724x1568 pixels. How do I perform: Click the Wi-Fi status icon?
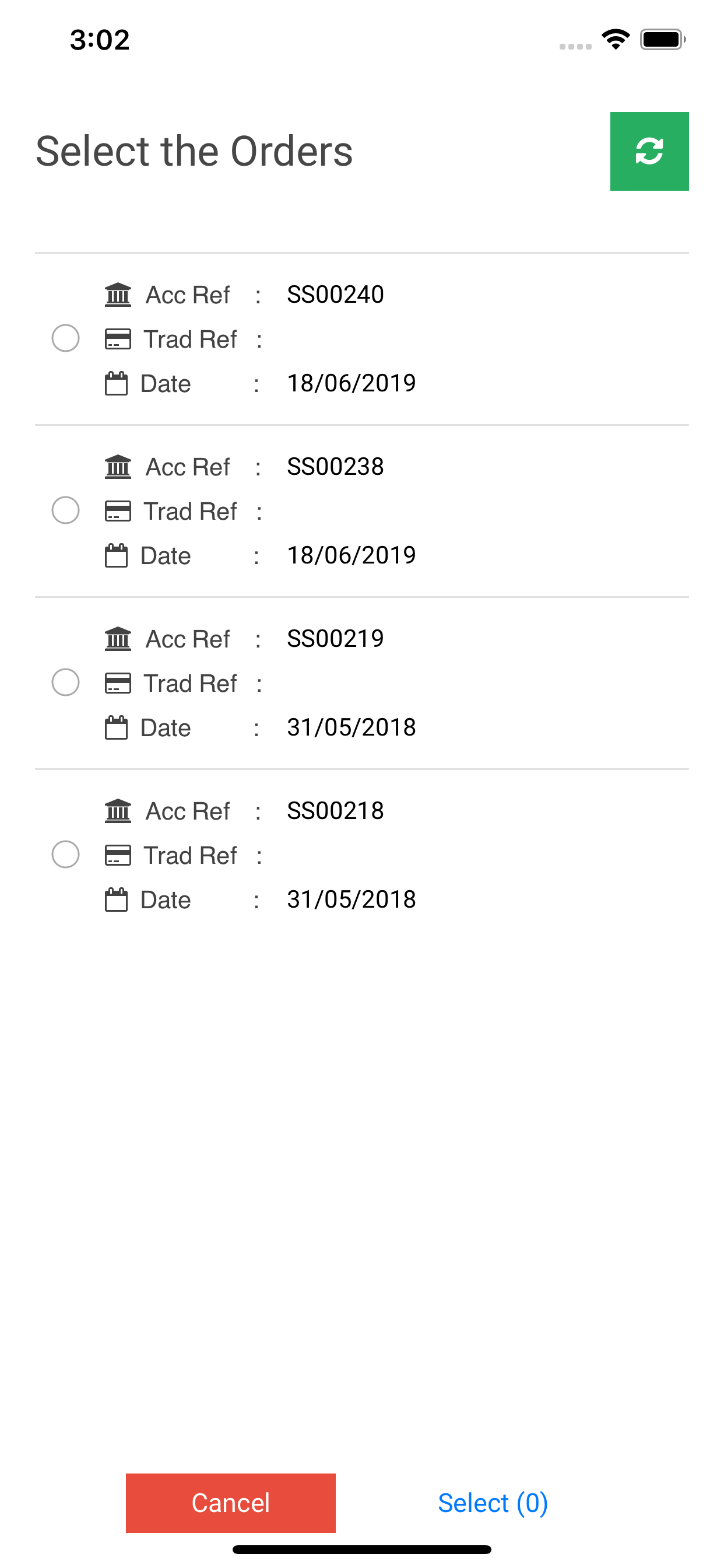[615, 40]
